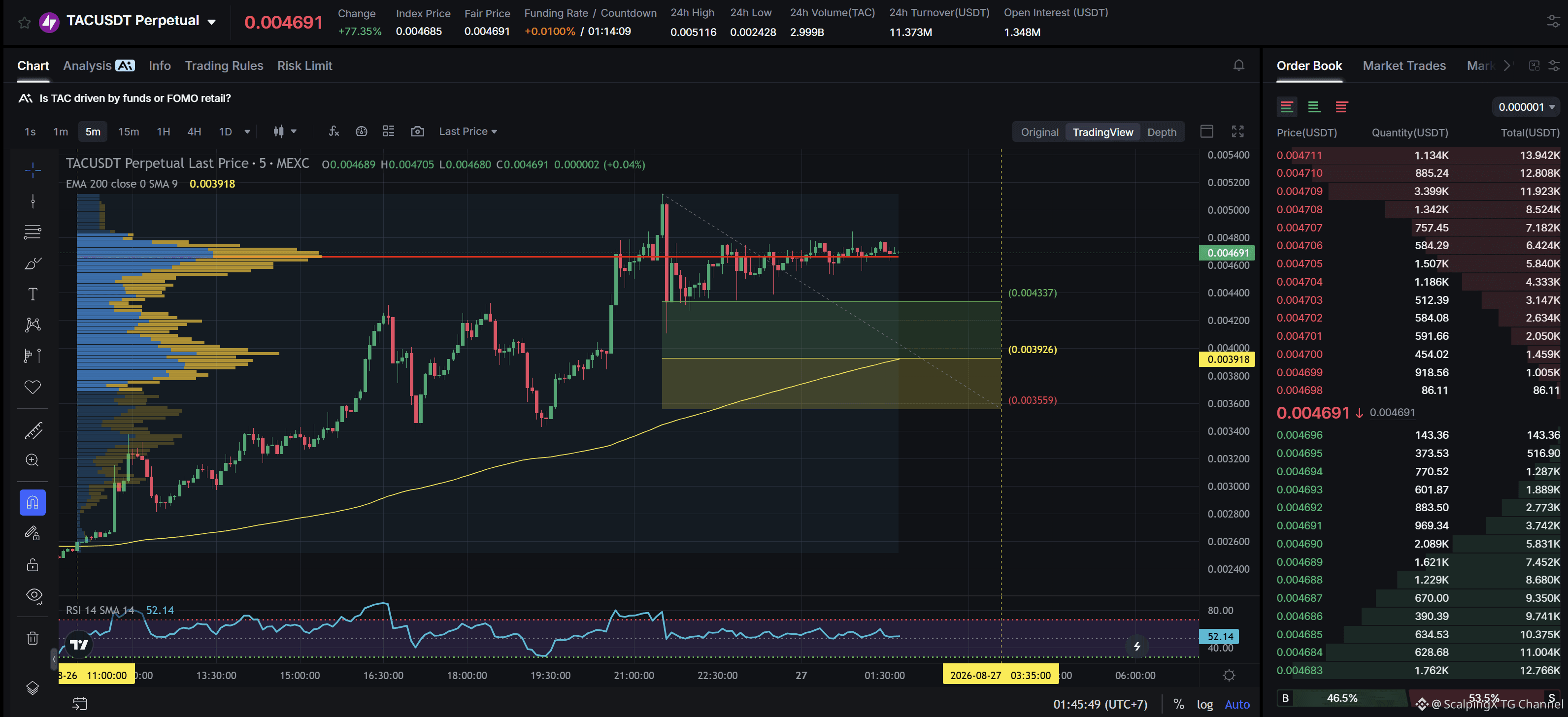Open the indicators fx button
1568x717 pixels.
click(334, 131)
